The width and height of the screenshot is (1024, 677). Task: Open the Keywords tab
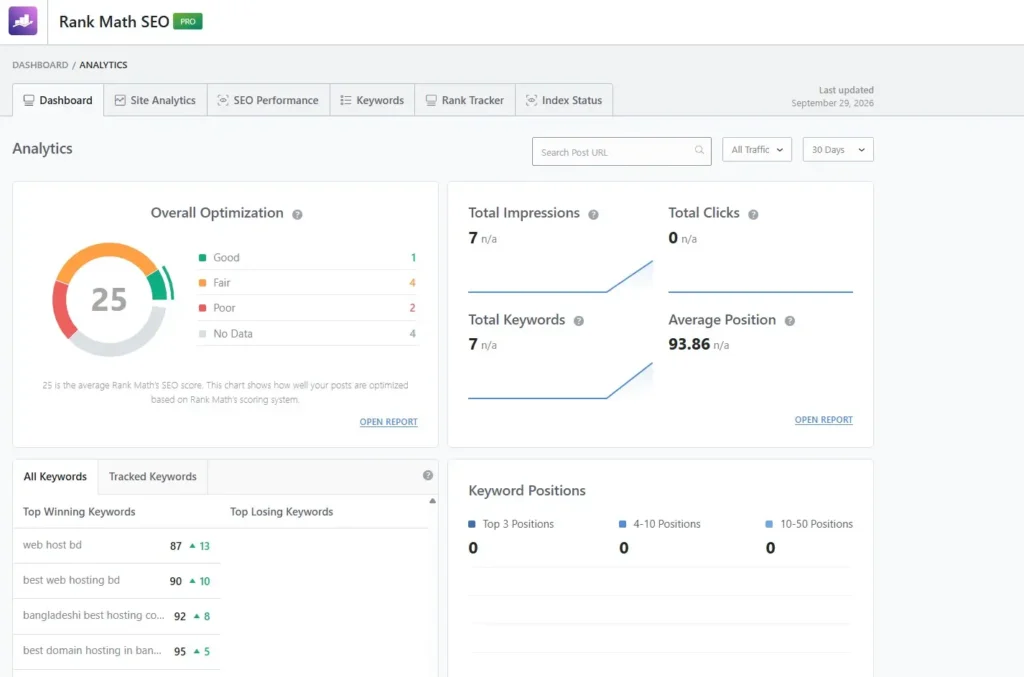point(372,100)
